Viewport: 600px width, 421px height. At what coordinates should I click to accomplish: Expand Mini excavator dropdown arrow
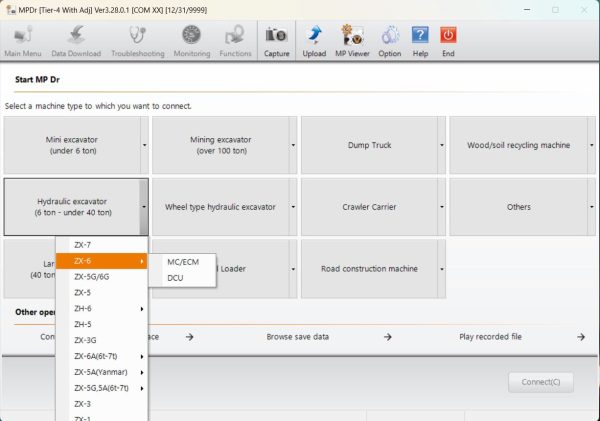click(144, 145)
